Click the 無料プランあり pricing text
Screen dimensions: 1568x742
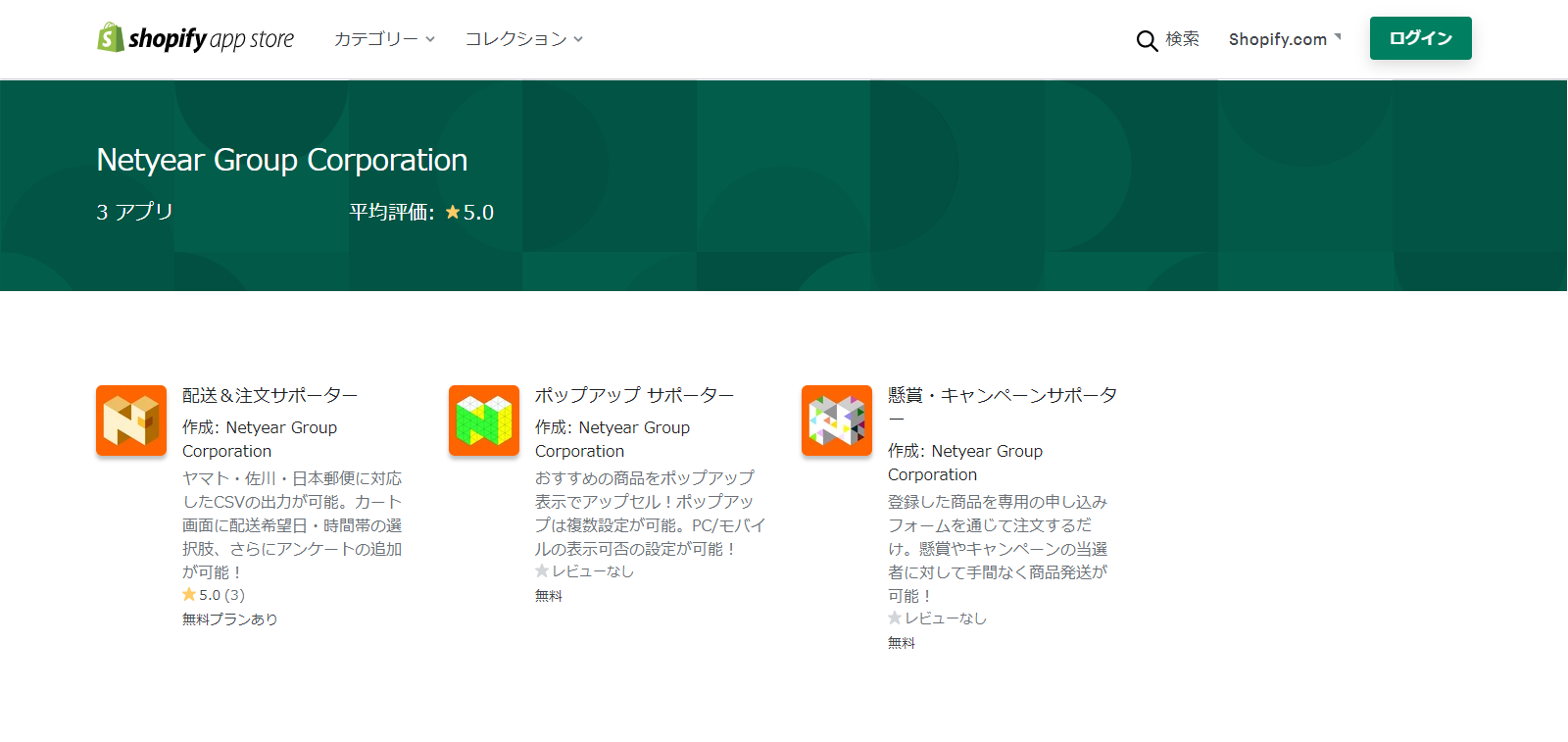(230, 618)
